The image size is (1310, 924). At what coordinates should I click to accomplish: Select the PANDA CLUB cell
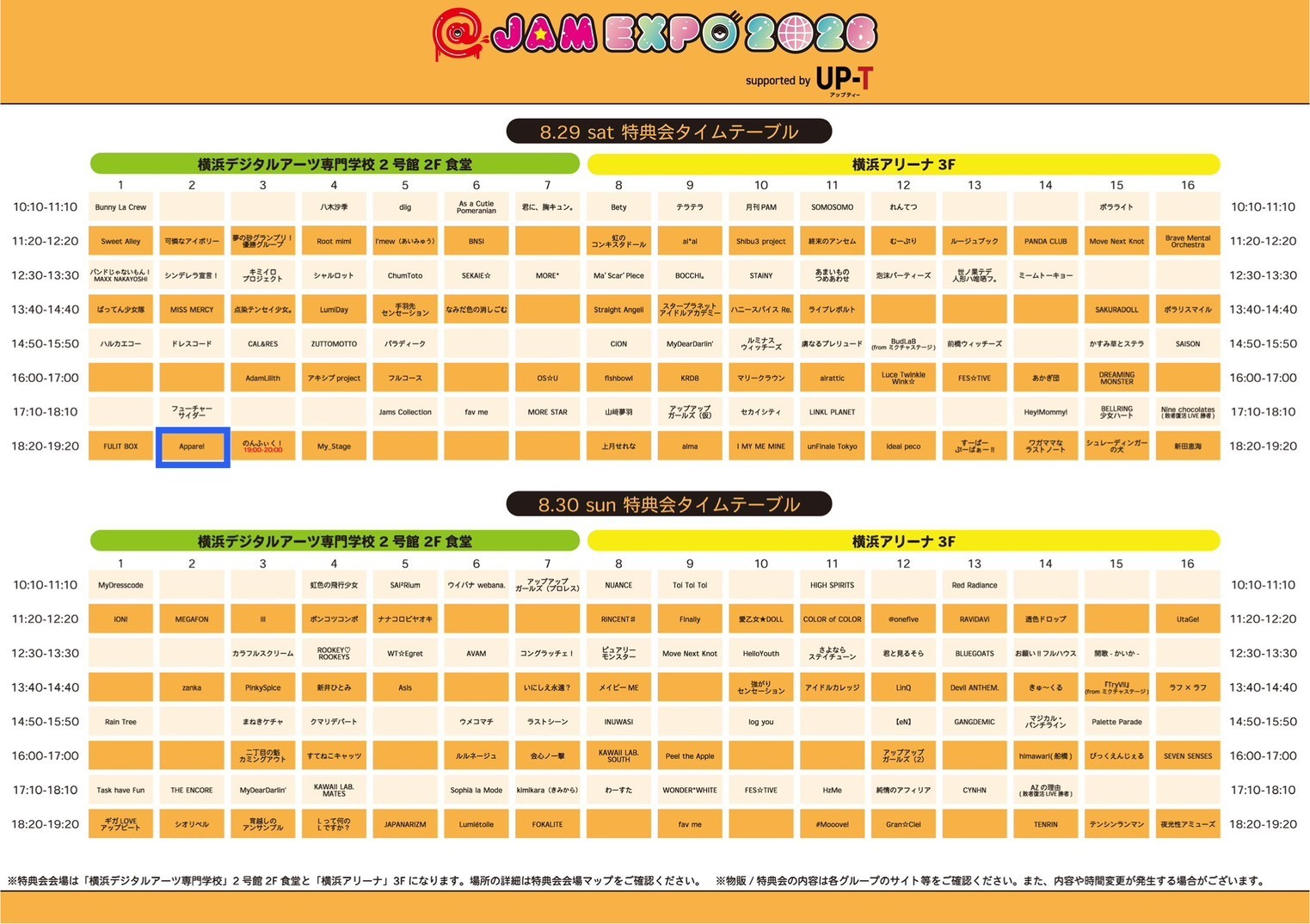[x=1046, y=241]
